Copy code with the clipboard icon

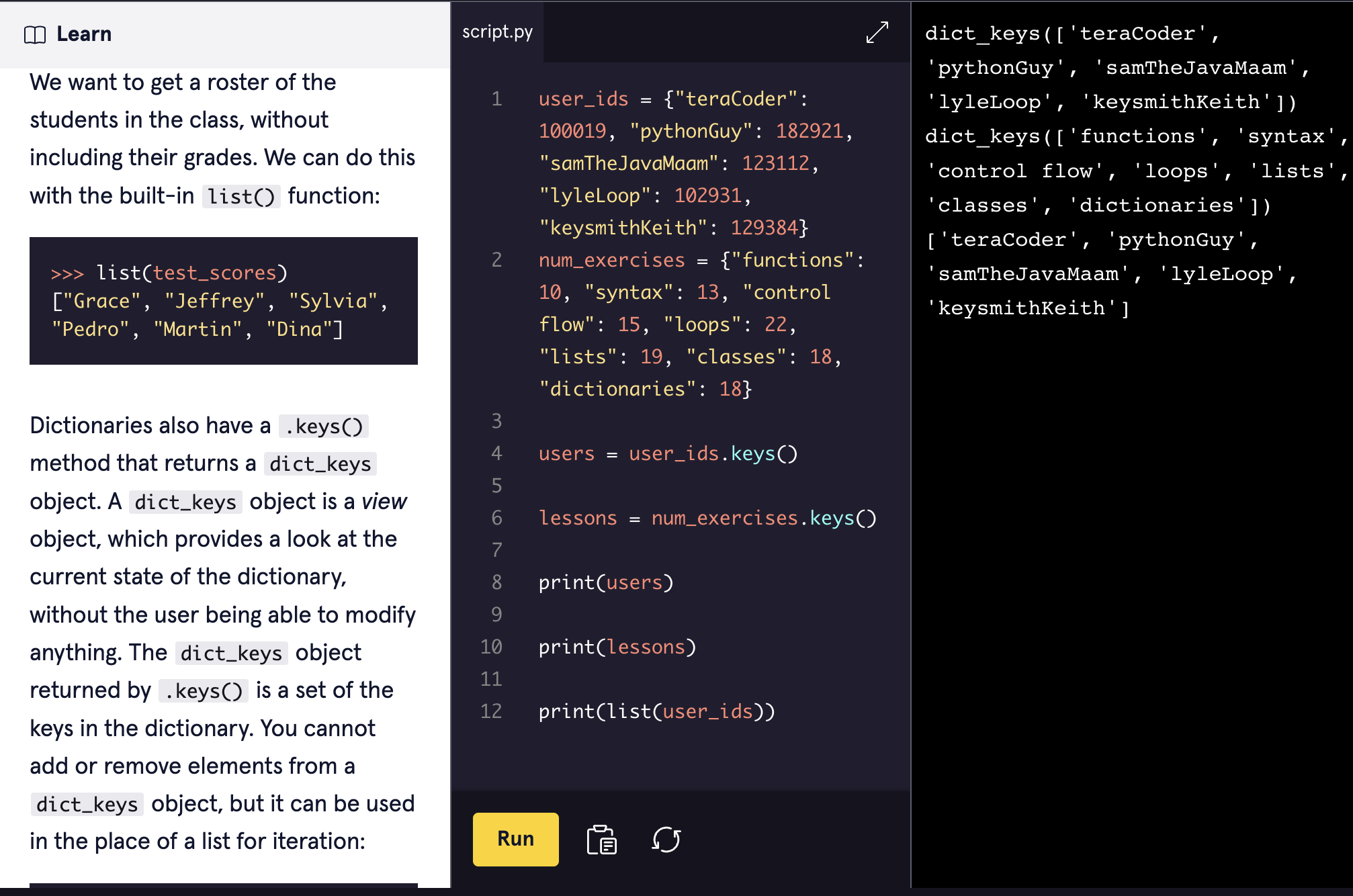click(601, 840)
